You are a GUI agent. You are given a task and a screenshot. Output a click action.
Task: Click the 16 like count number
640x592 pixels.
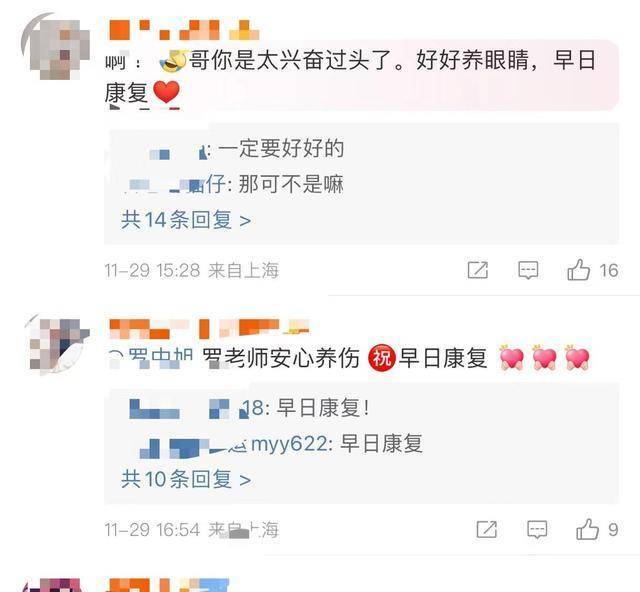[609, 271]
